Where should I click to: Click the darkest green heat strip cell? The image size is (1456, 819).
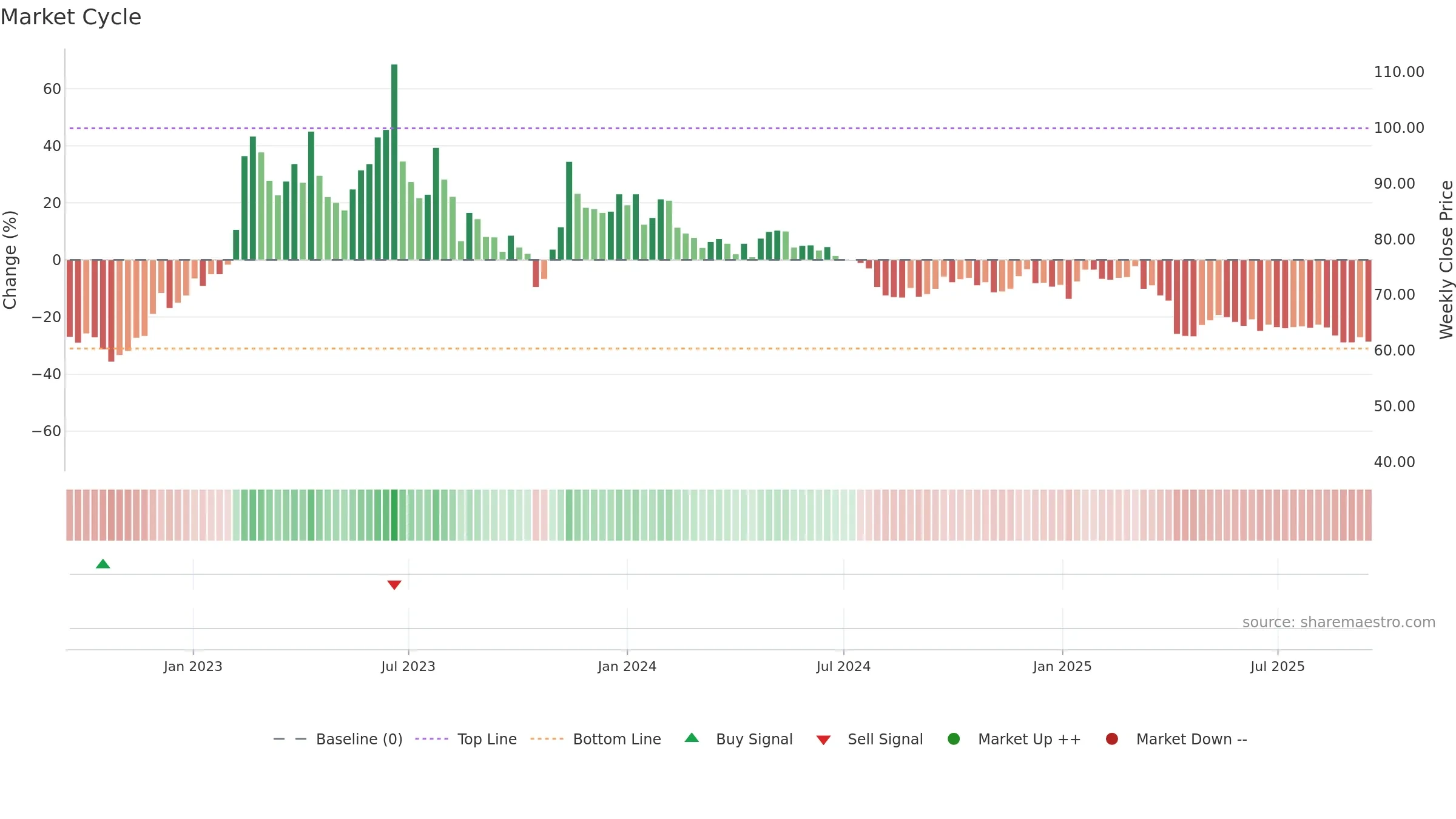tap(394, 515)
